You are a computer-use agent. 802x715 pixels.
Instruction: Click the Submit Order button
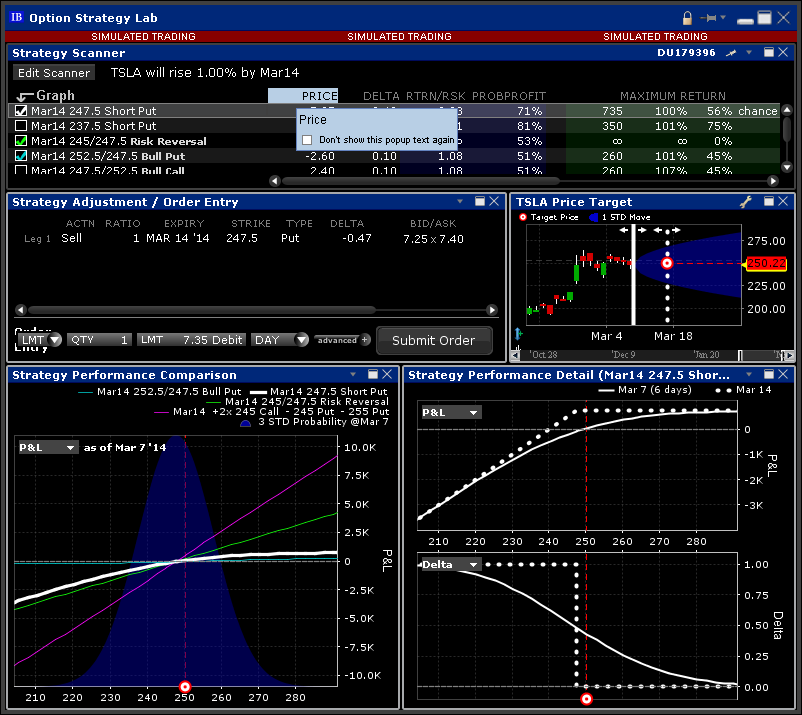434,340
